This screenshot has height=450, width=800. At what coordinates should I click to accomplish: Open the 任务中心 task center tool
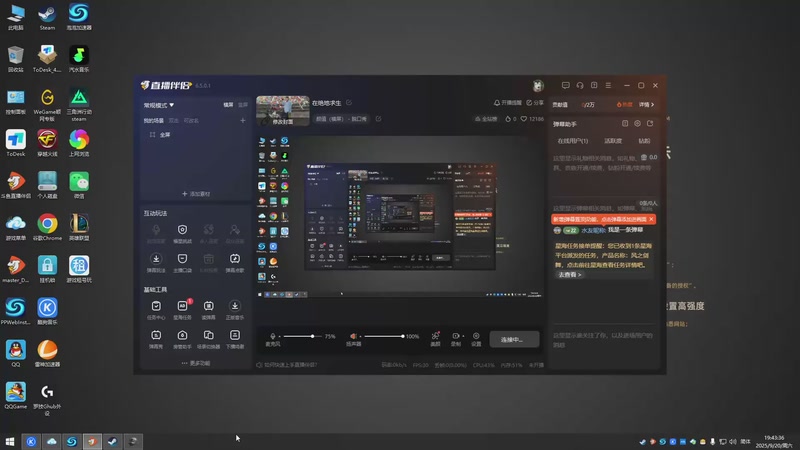point(156,309)
